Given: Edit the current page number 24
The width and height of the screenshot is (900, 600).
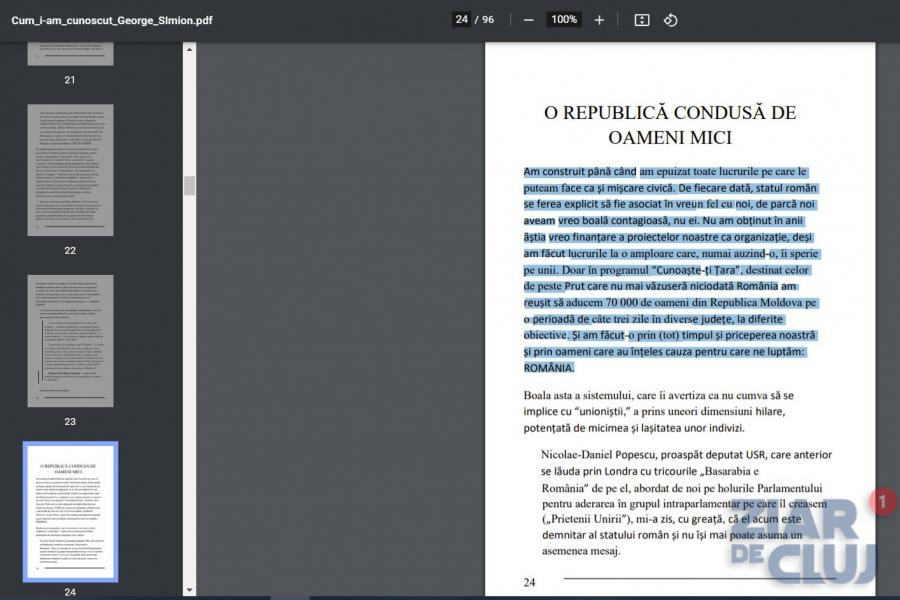Looking at the screenshot, I should [461, 20].
